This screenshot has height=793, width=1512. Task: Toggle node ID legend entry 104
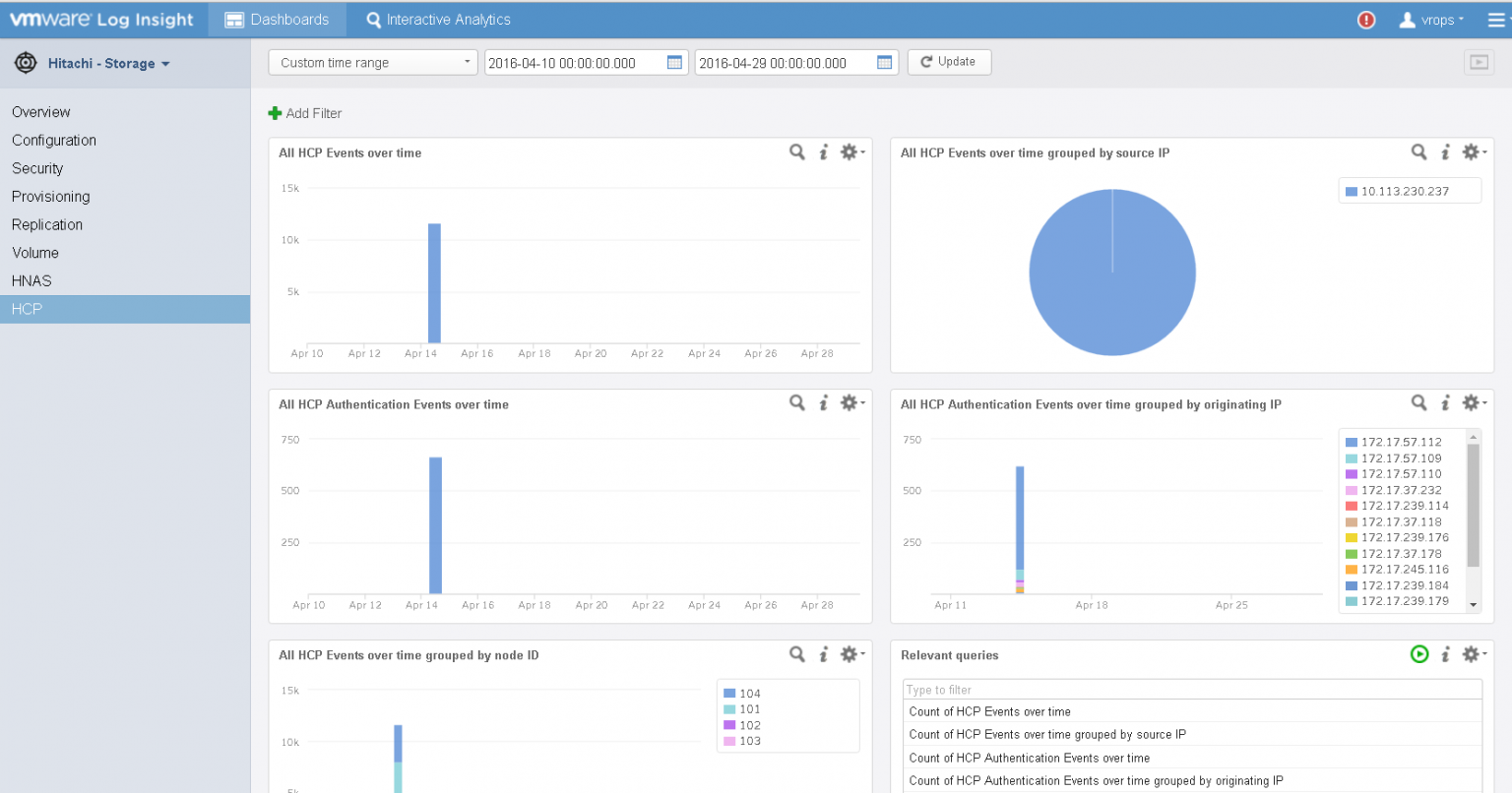(742, 694)
